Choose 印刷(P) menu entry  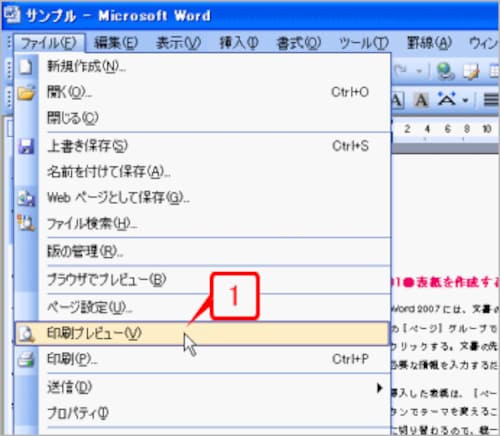tap(202, 359)
